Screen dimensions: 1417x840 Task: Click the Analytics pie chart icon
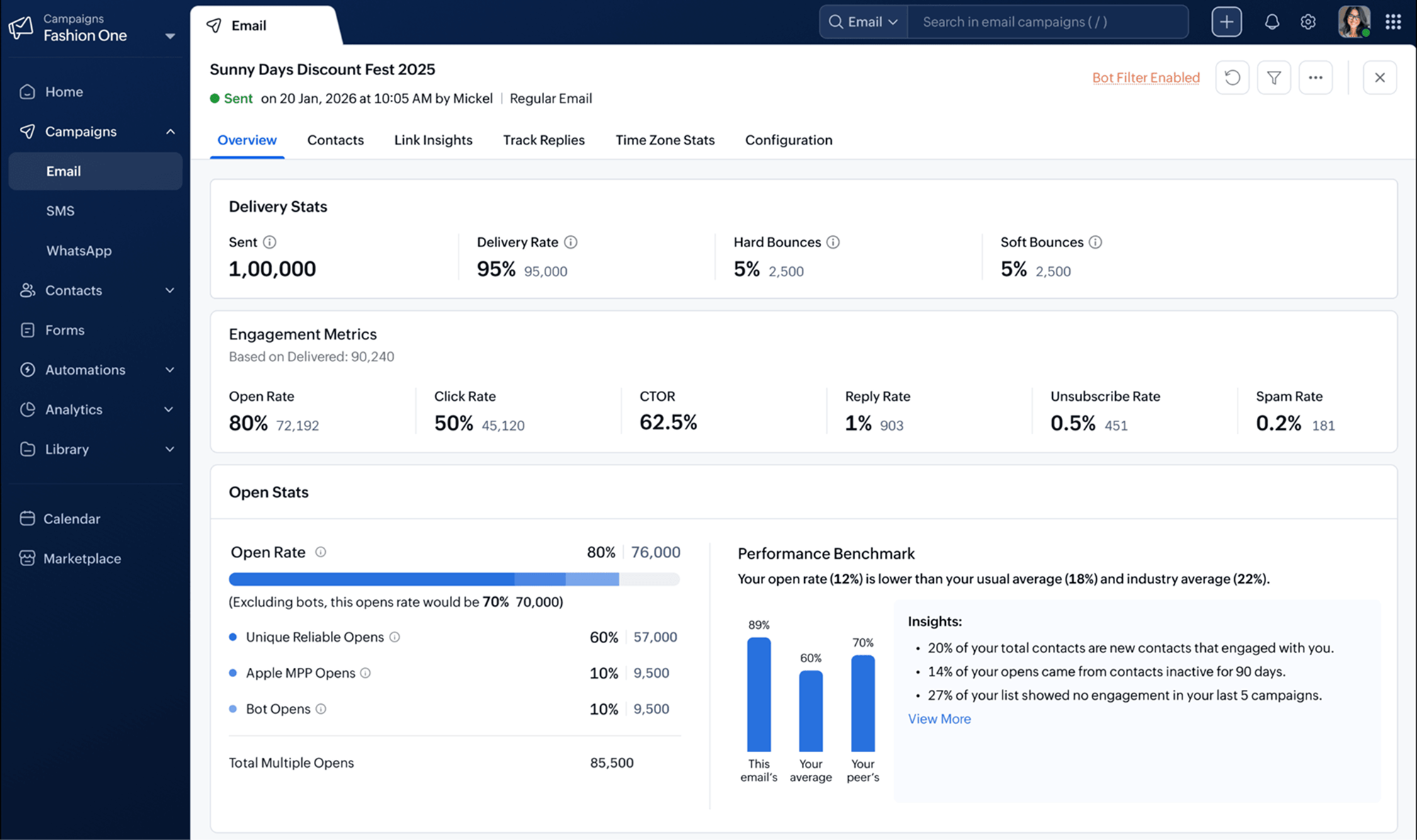pyautogui.click(x=27, y=409)
